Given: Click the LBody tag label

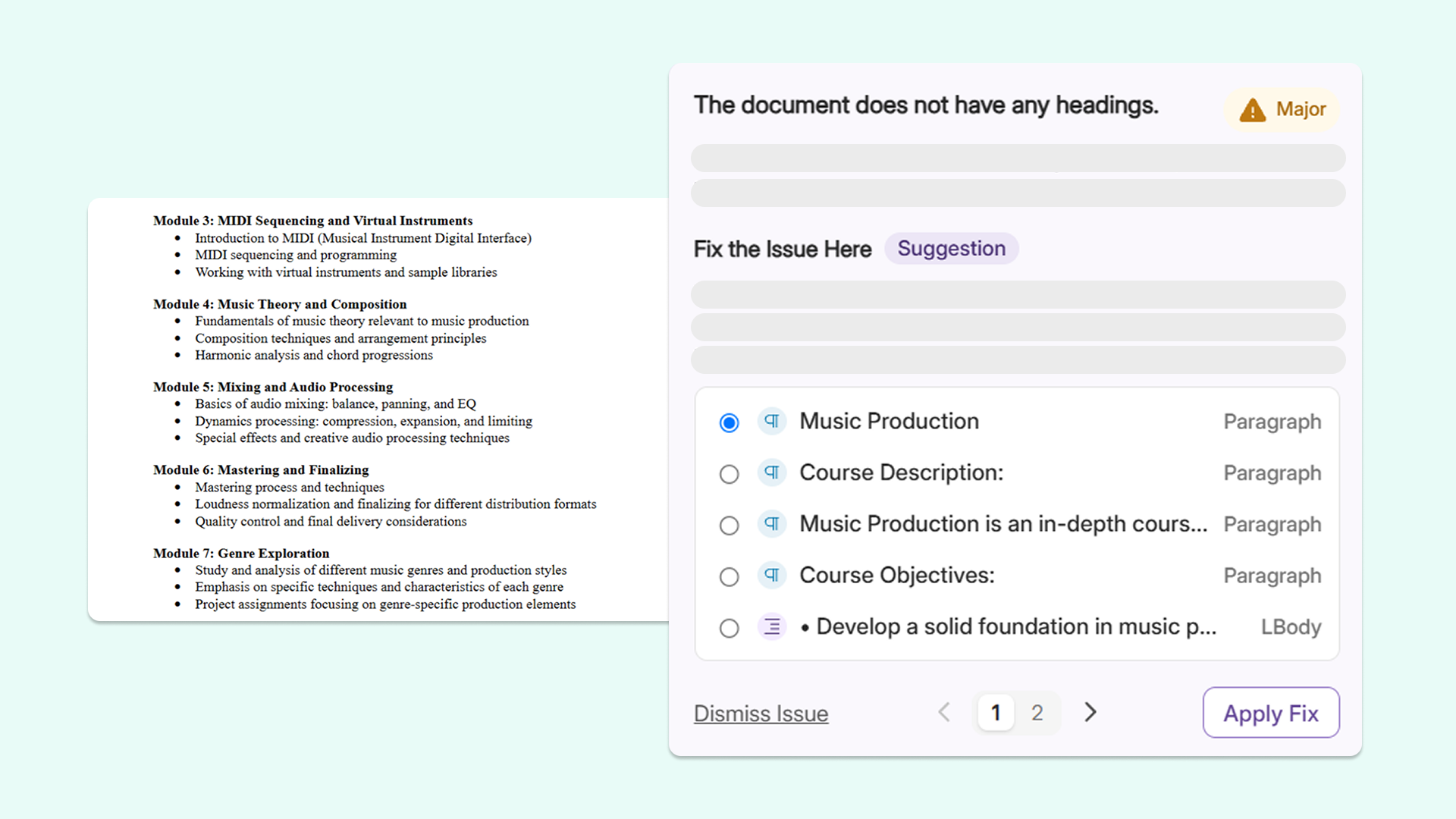Looking at the screenshot, I should 1291,627.
